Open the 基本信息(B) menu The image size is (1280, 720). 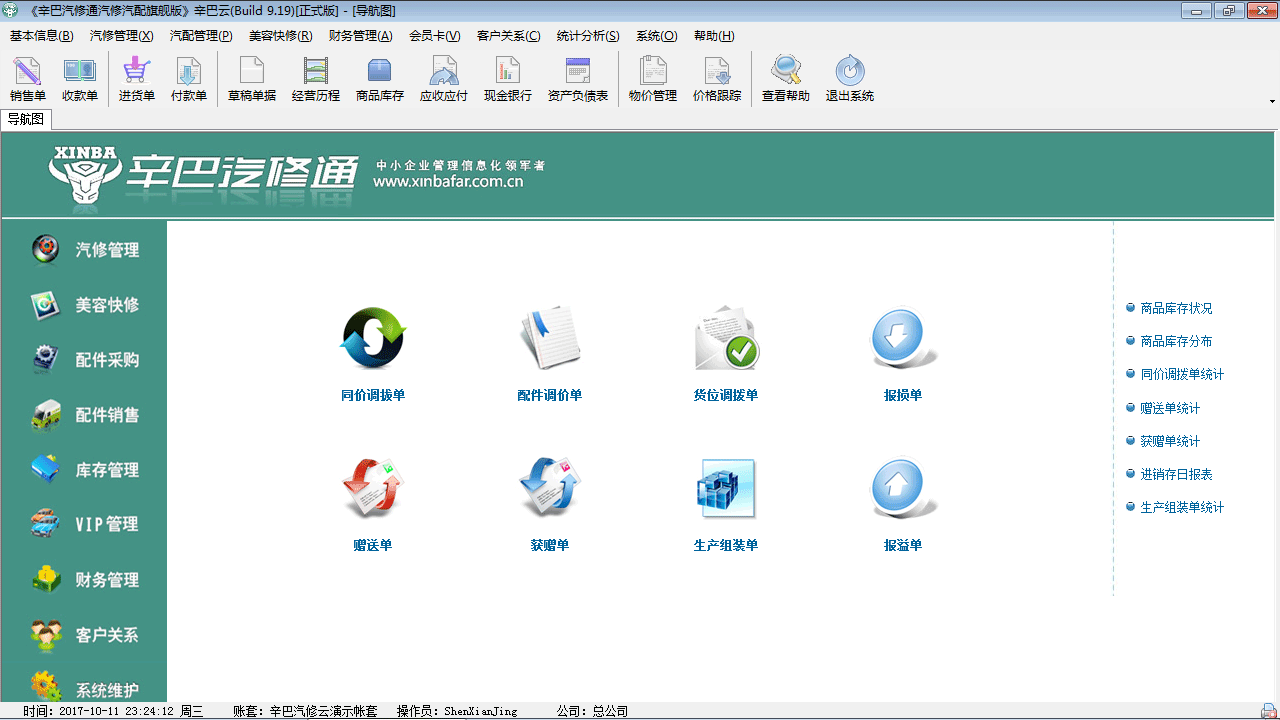click(x=41, y=36)
